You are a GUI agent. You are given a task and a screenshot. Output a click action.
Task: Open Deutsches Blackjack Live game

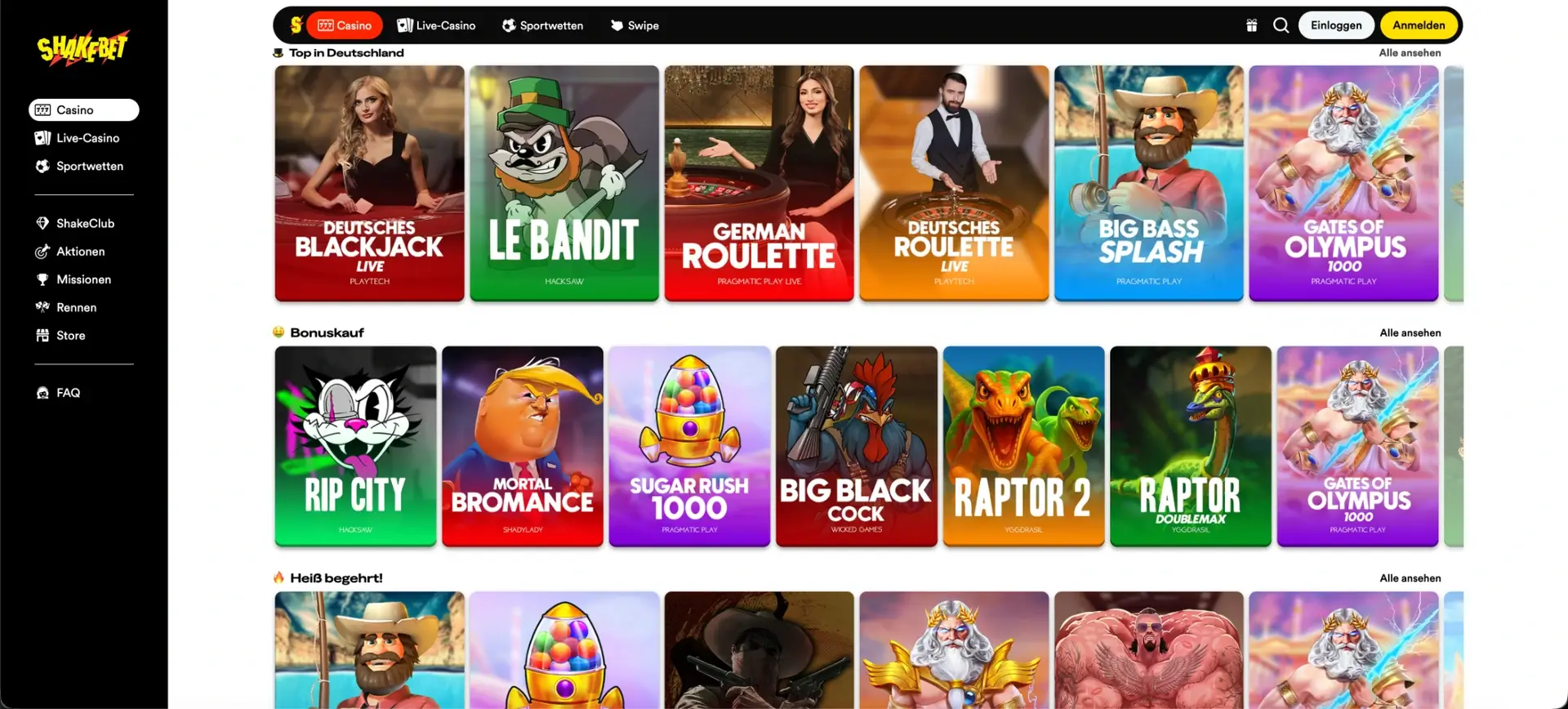369,184
